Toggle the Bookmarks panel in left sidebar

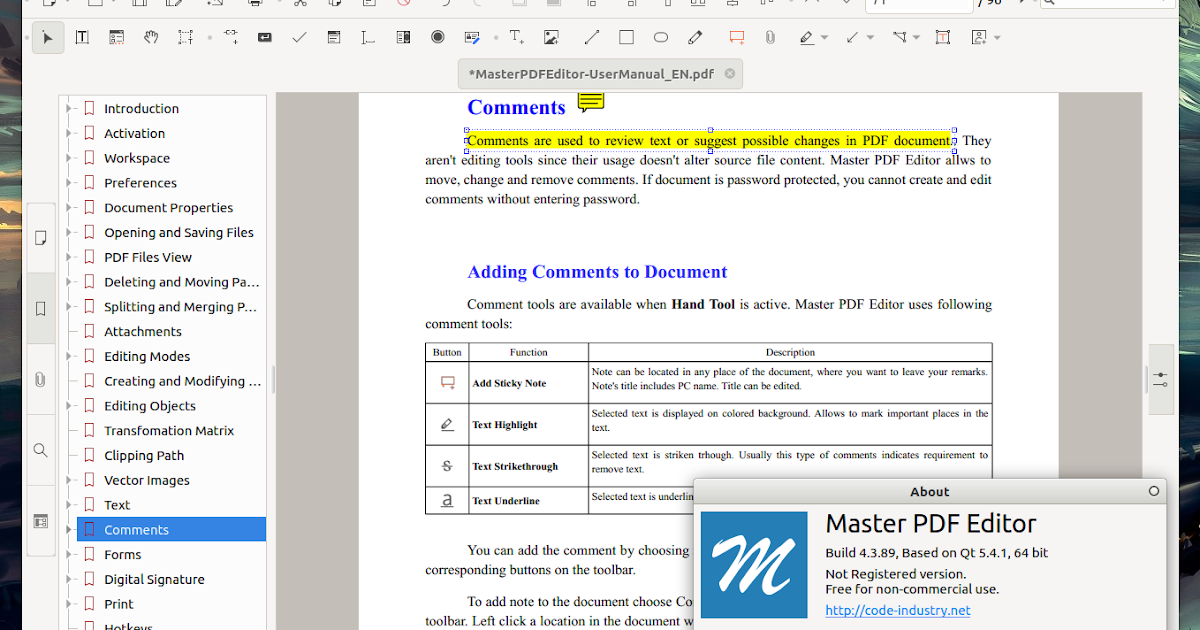(x=41, y=309)
